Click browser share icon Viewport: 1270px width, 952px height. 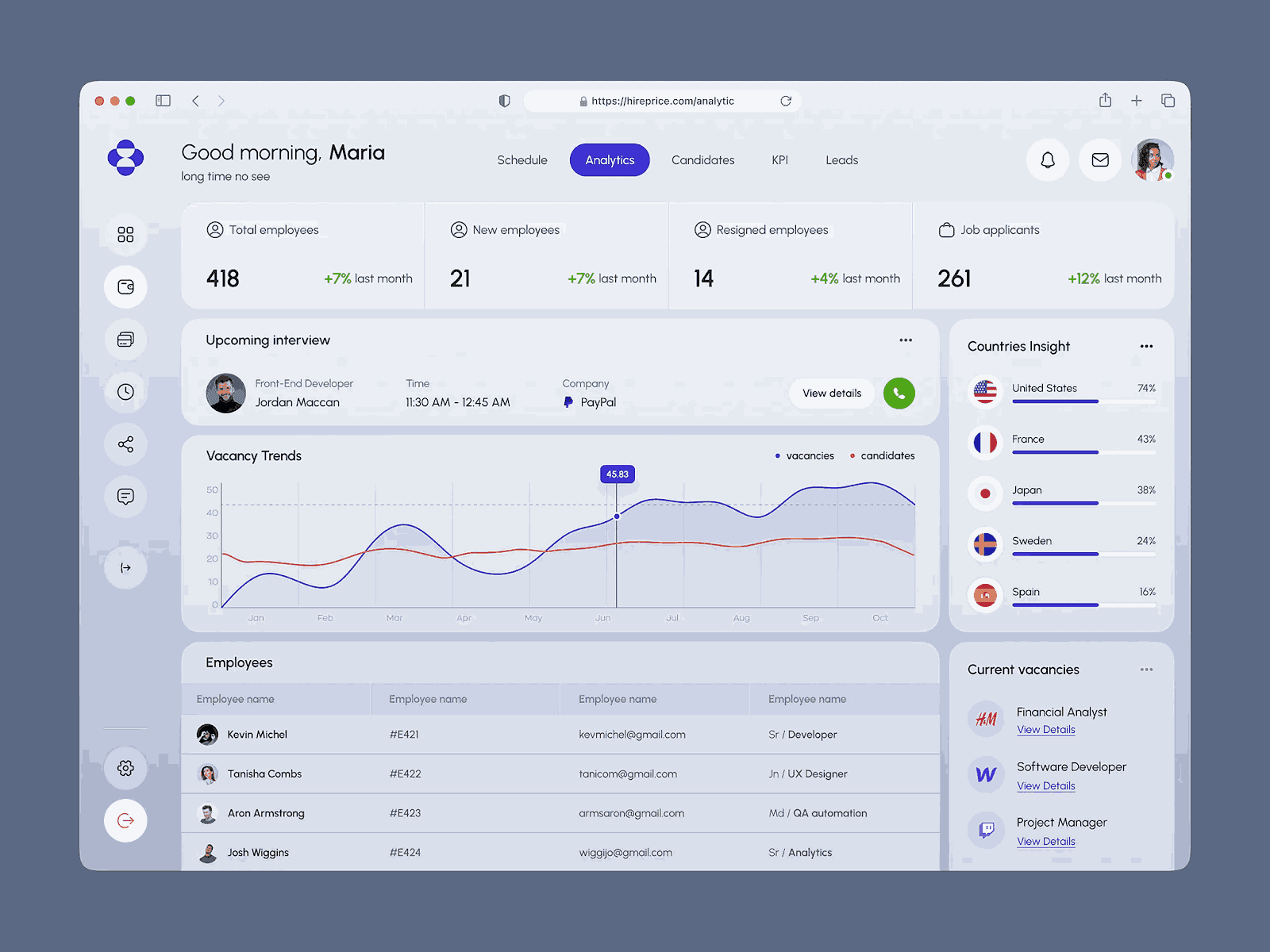[x=1105, y=100]
